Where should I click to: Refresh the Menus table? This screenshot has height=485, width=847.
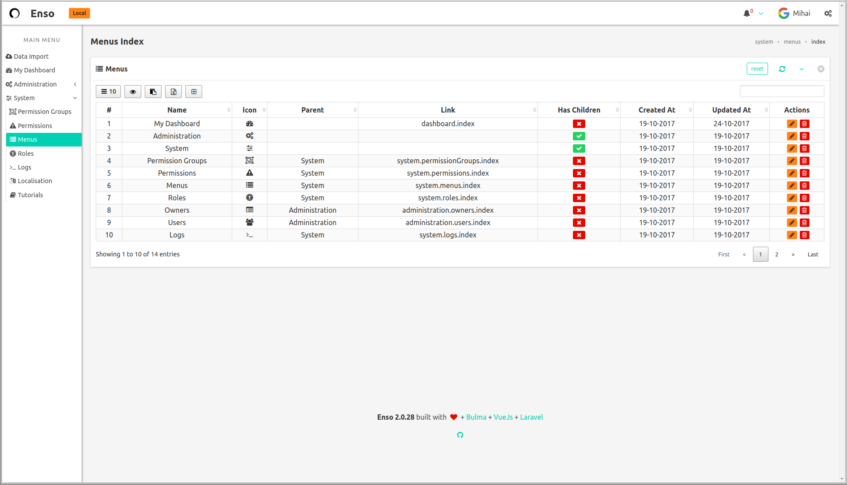782,69
